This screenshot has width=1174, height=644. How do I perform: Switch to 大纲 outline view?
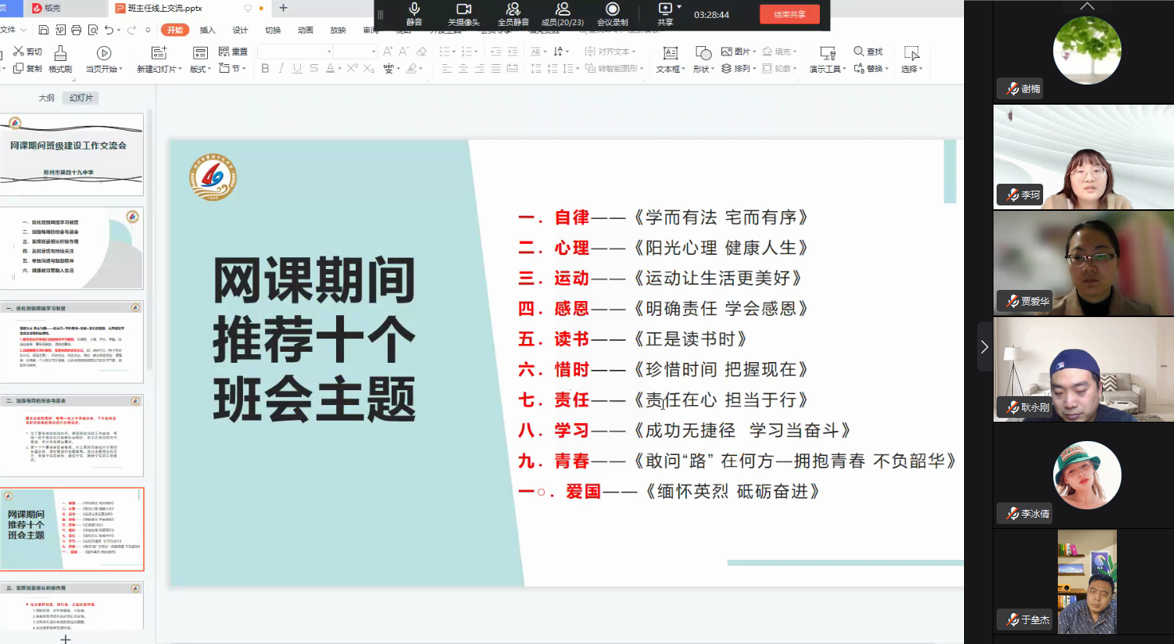tap(46, 98)
